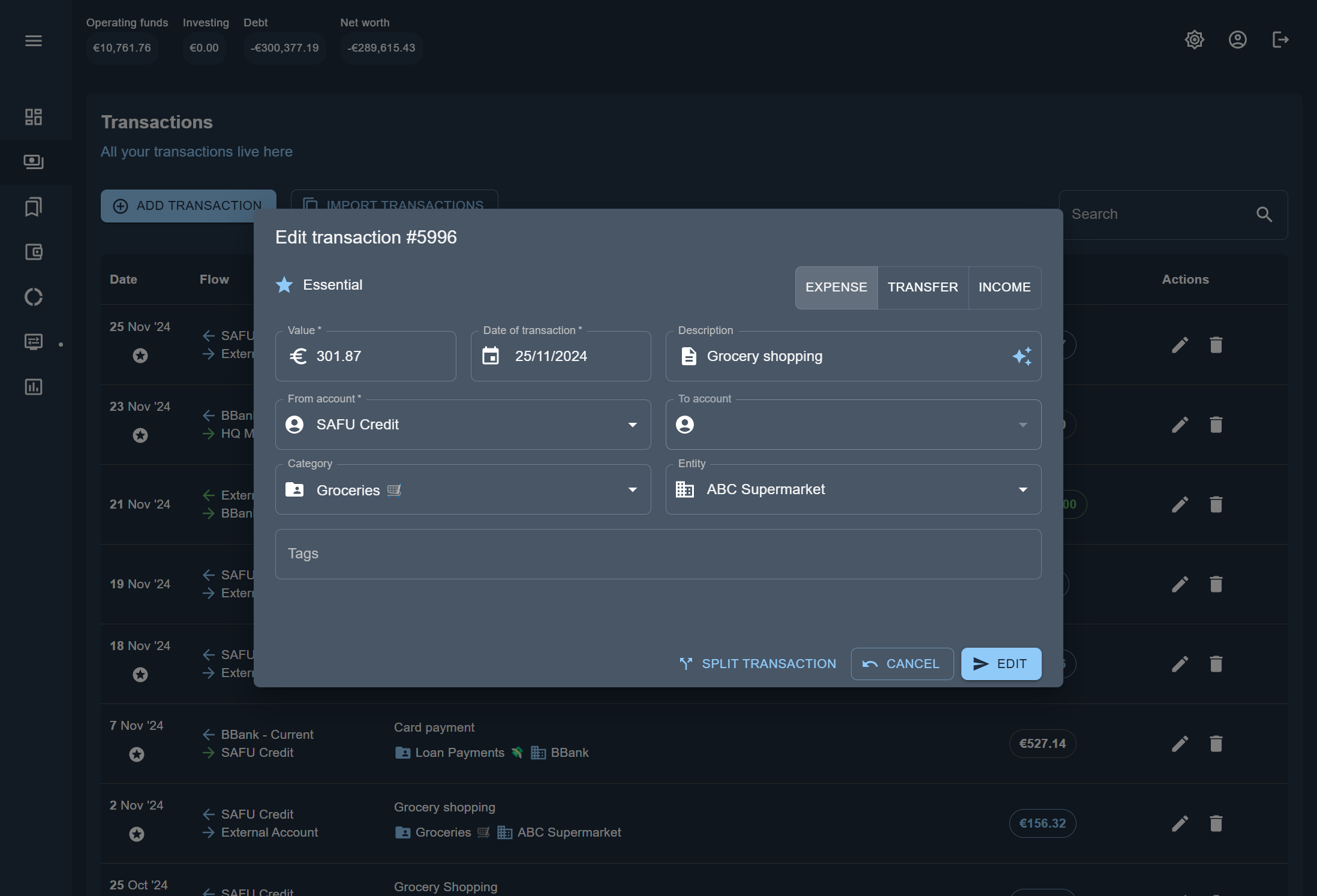Click the AI sparkle icon in Description field

1021,356
